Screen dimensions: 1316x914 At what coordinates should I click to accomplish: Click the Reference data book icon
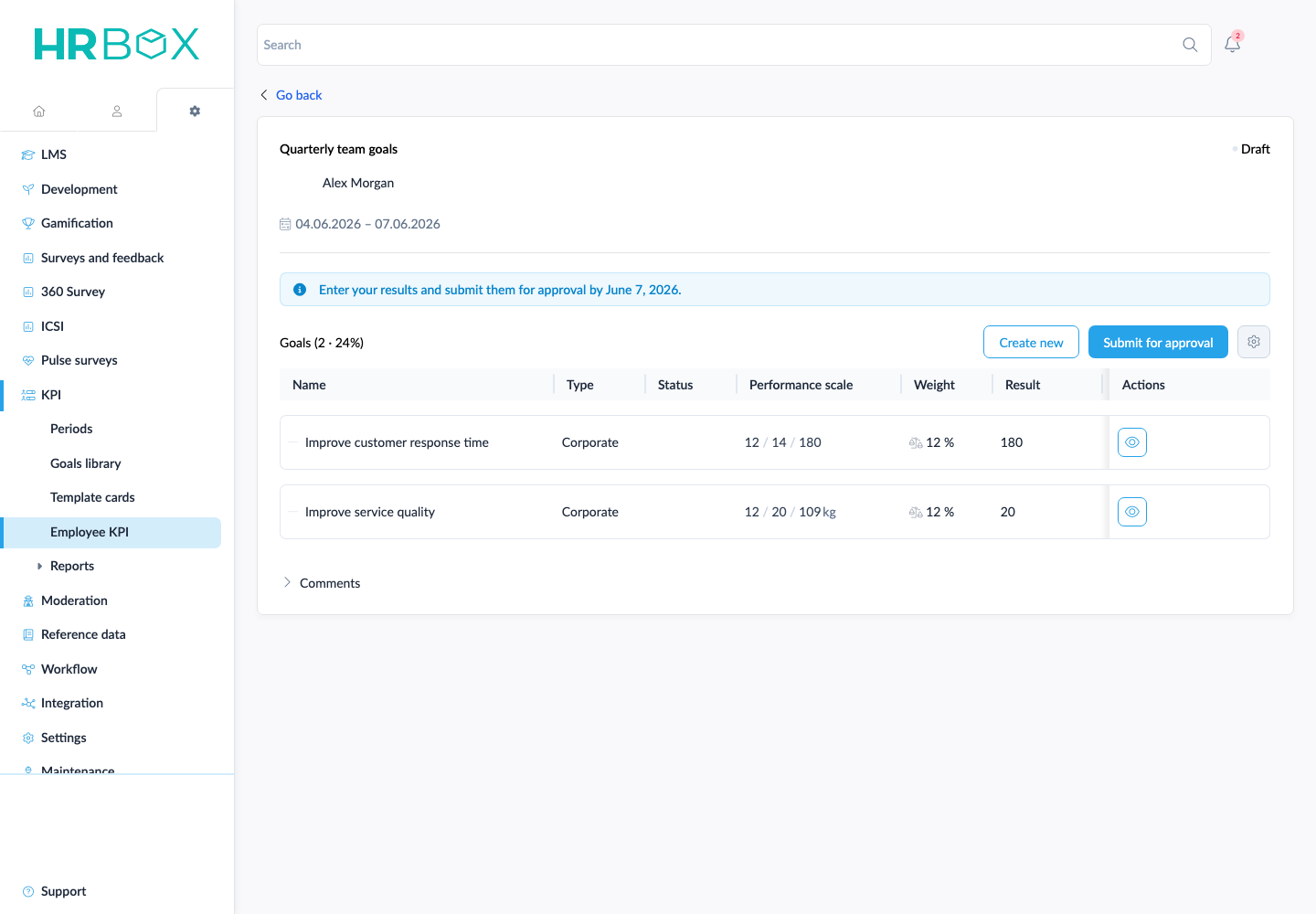(x=28, y=635)
